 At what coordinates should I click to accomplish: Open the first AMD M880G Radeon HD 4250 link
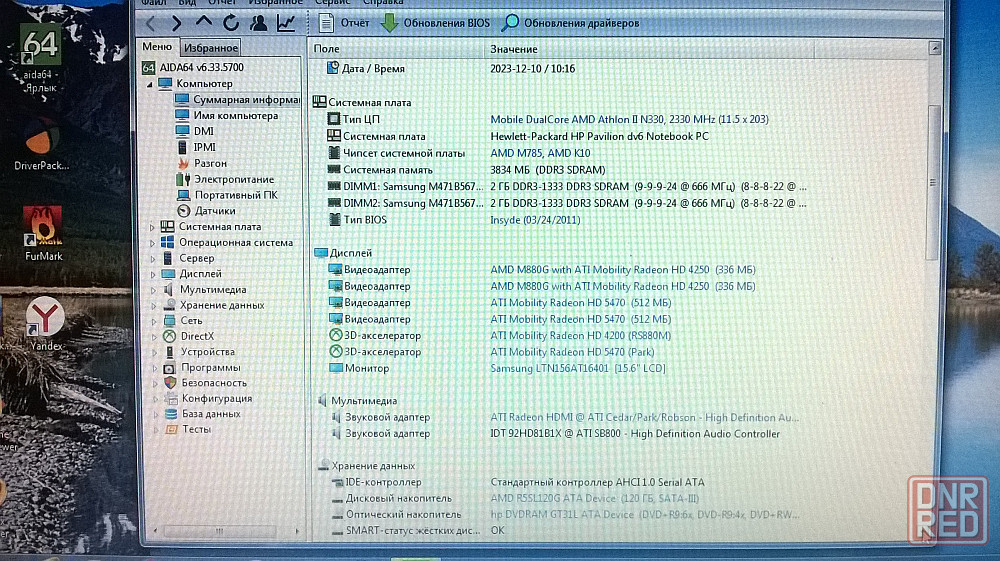coord(622,270)
